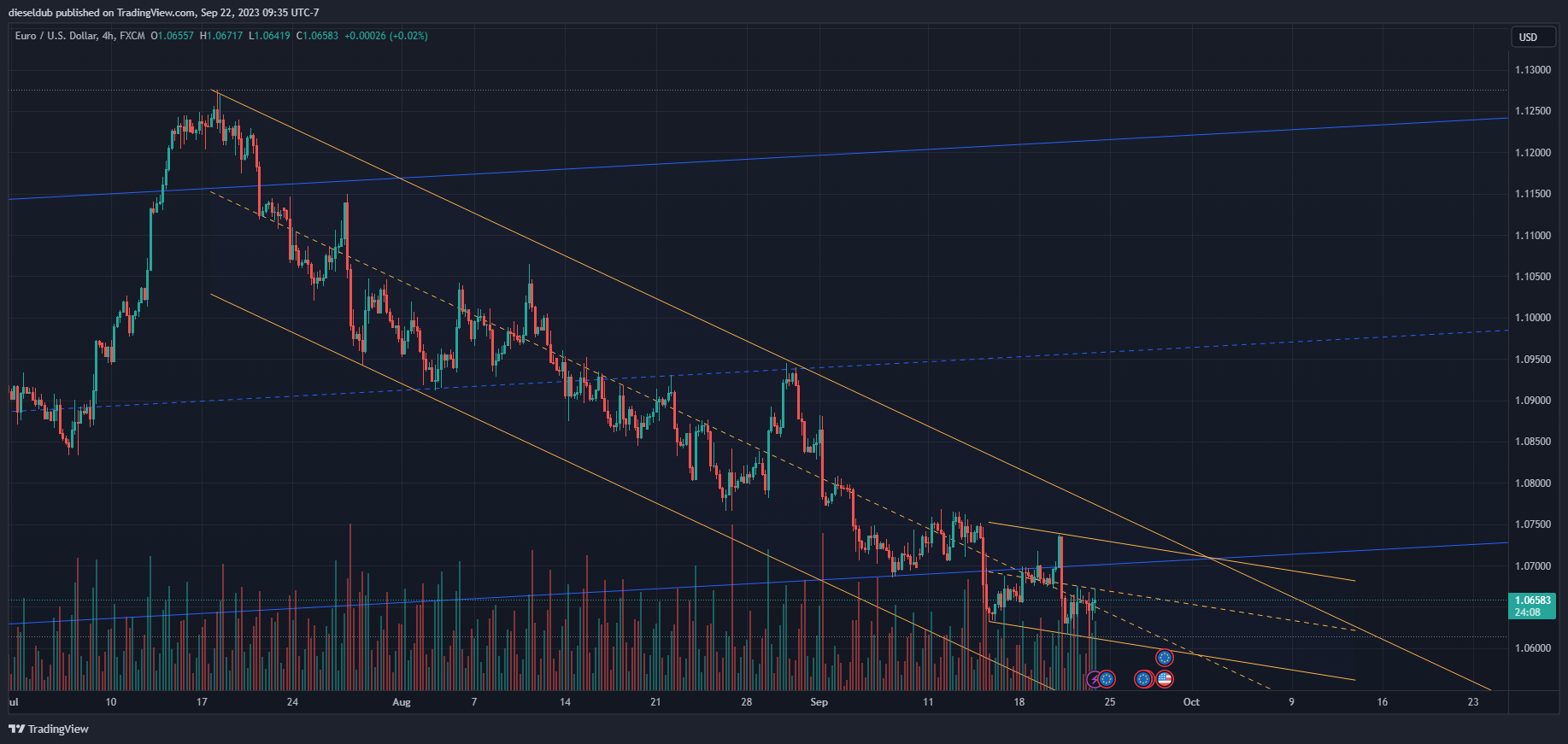
Task: Click the Sep label on time axis
Action: click(x=819, y=702)
